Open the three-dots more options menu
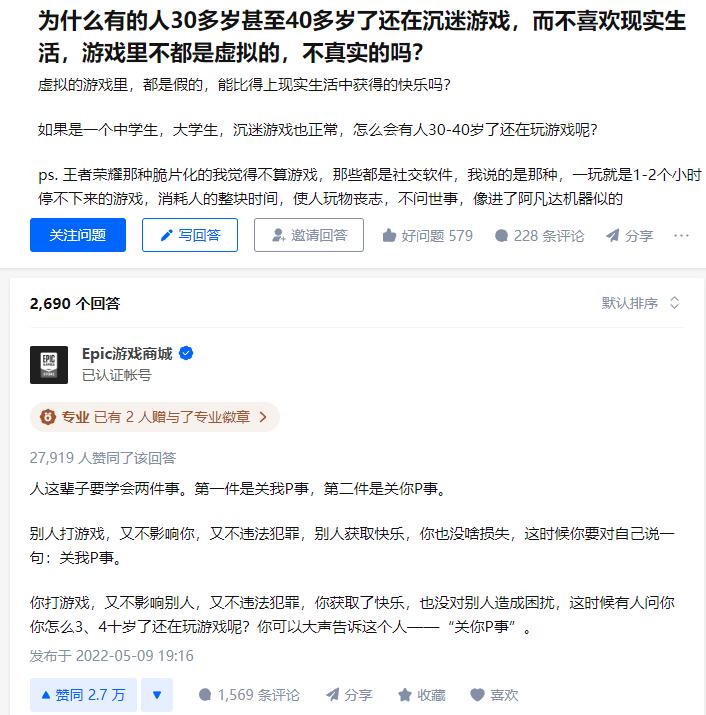Viewport: 706px width, 715px height. 681,236
